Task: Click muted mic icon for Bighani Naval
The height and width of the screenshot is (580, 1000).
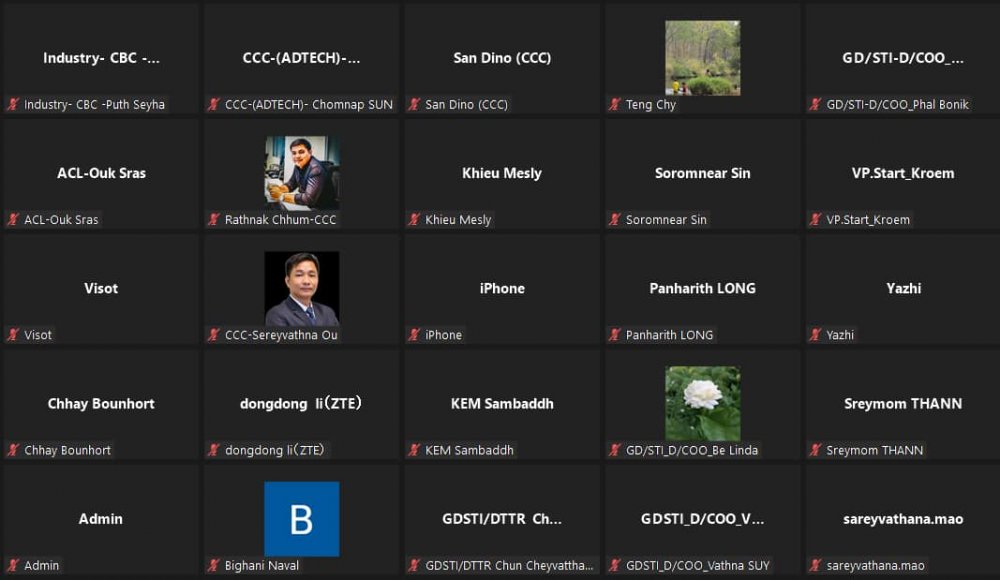Action: pyautogui.click(x=213, y=566)
